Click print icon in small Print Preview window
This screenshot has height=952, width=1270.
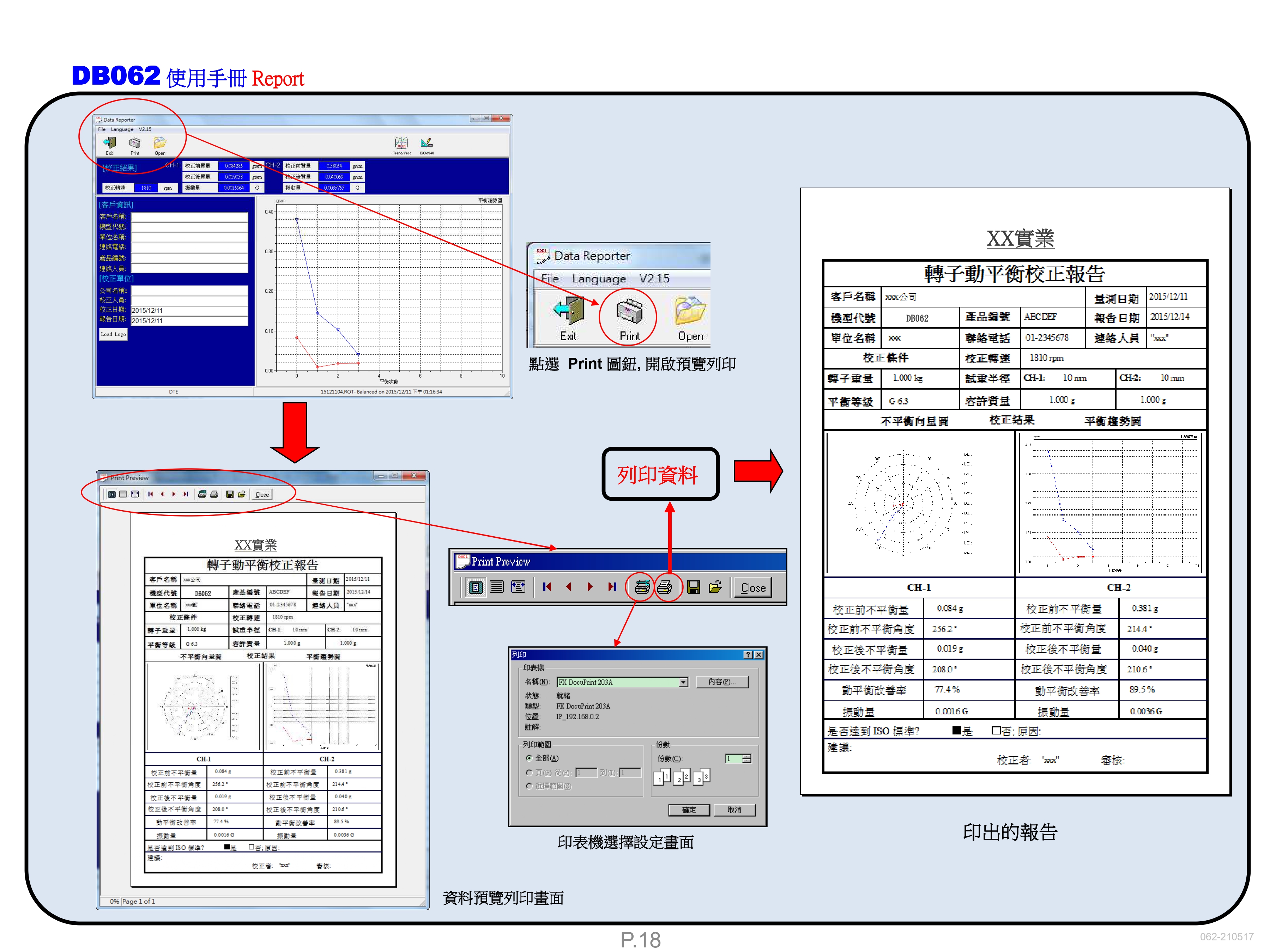[213, 494]
